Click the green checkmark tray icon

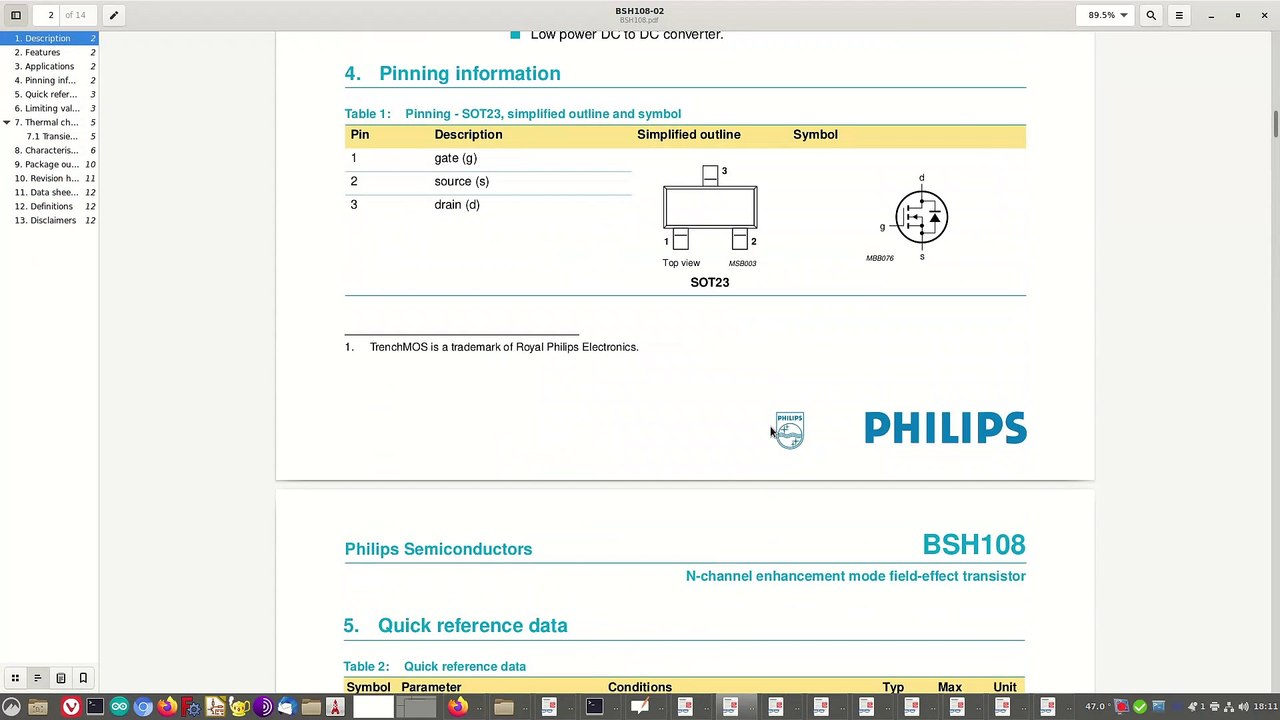(1140, 707)
